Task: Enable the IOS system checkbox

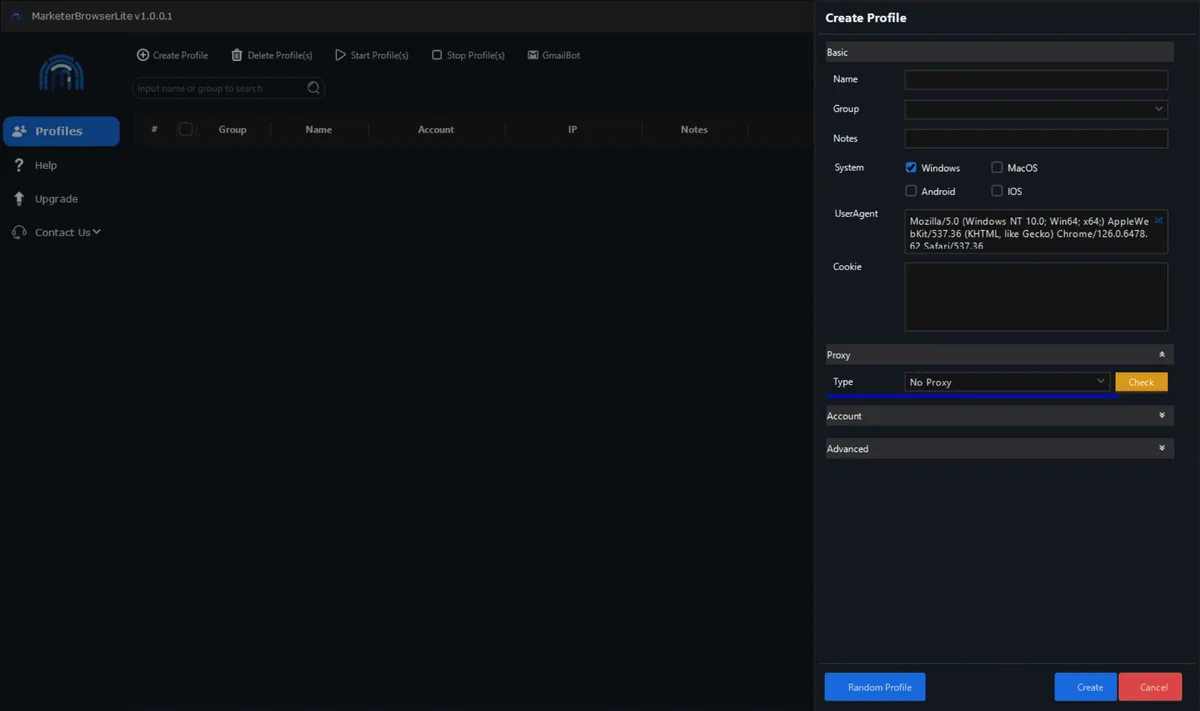Action: (997, 191)
